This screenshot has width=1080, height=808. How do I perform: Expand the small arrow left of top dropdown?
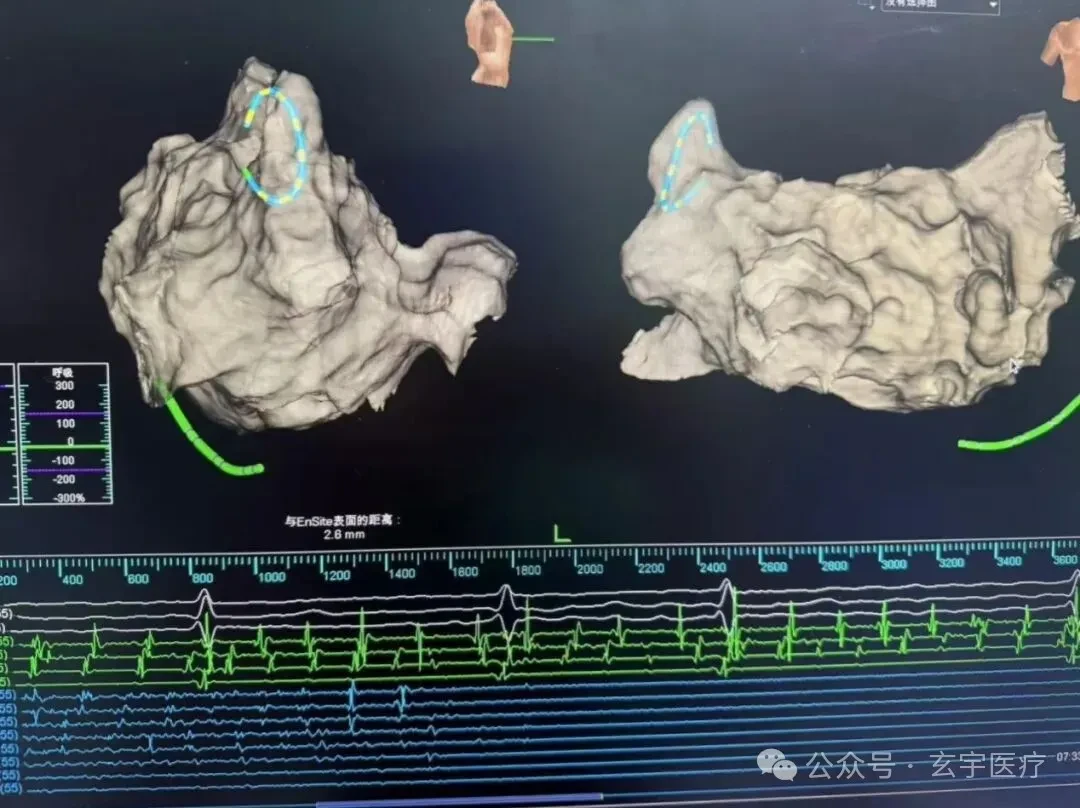click(871, 8)
